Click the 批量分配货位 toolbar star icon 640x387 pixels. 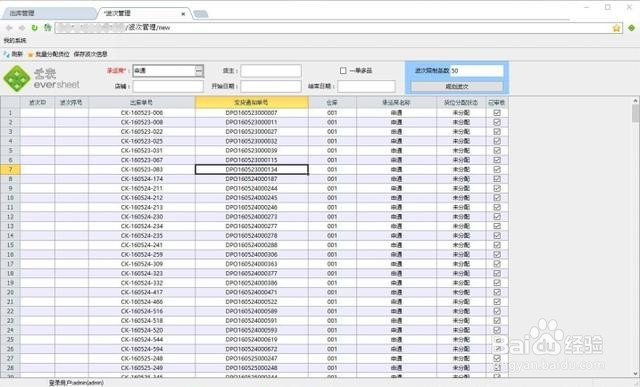point(30,54)
